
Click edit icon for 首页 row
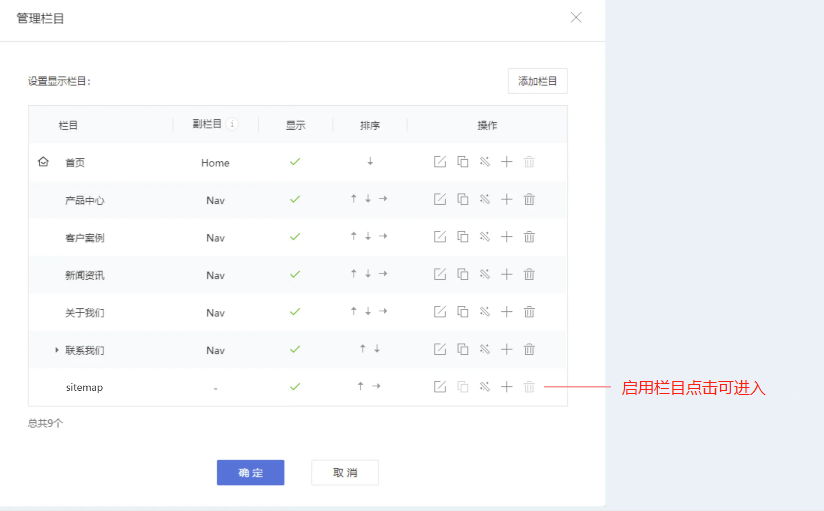439,162
